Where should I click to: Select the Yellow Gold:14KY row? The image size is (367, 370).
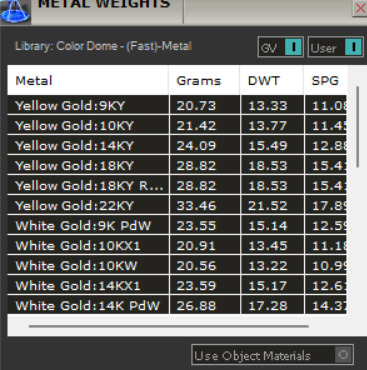click(x=177, y=145)
